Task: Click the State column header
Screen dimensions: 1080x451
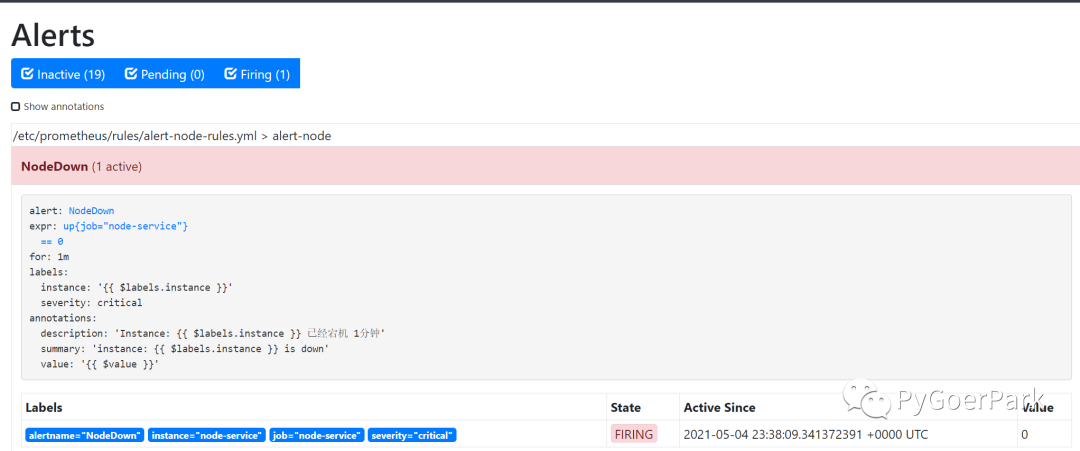Action: [x=625, y=408]
